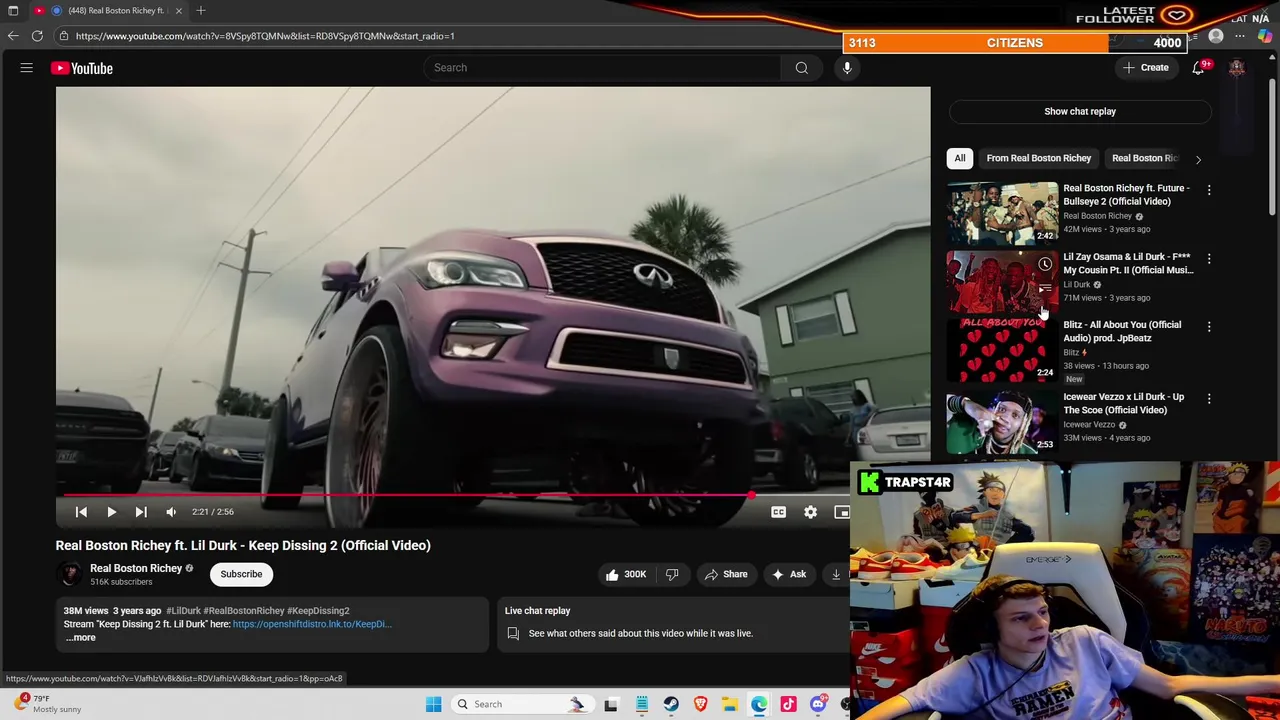Open Windows Start menu

[433, 704]
